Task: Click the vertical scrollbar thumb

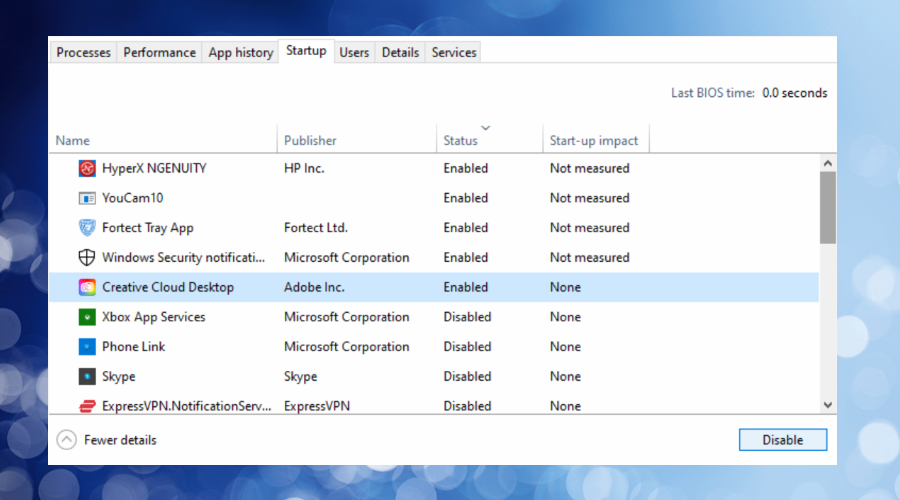Action: coord(828,208)
